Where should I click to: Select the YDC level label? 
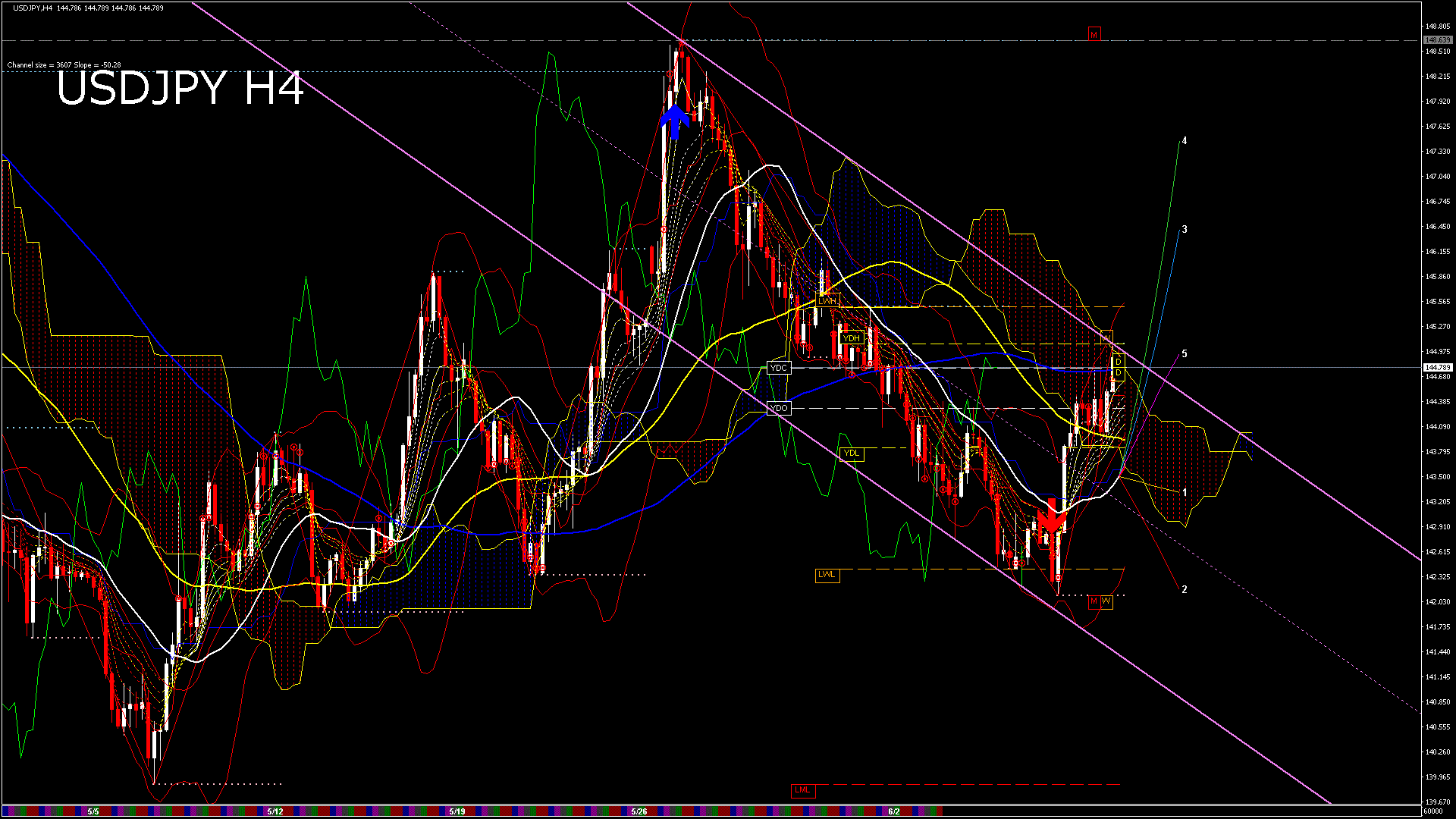(779, 368)
